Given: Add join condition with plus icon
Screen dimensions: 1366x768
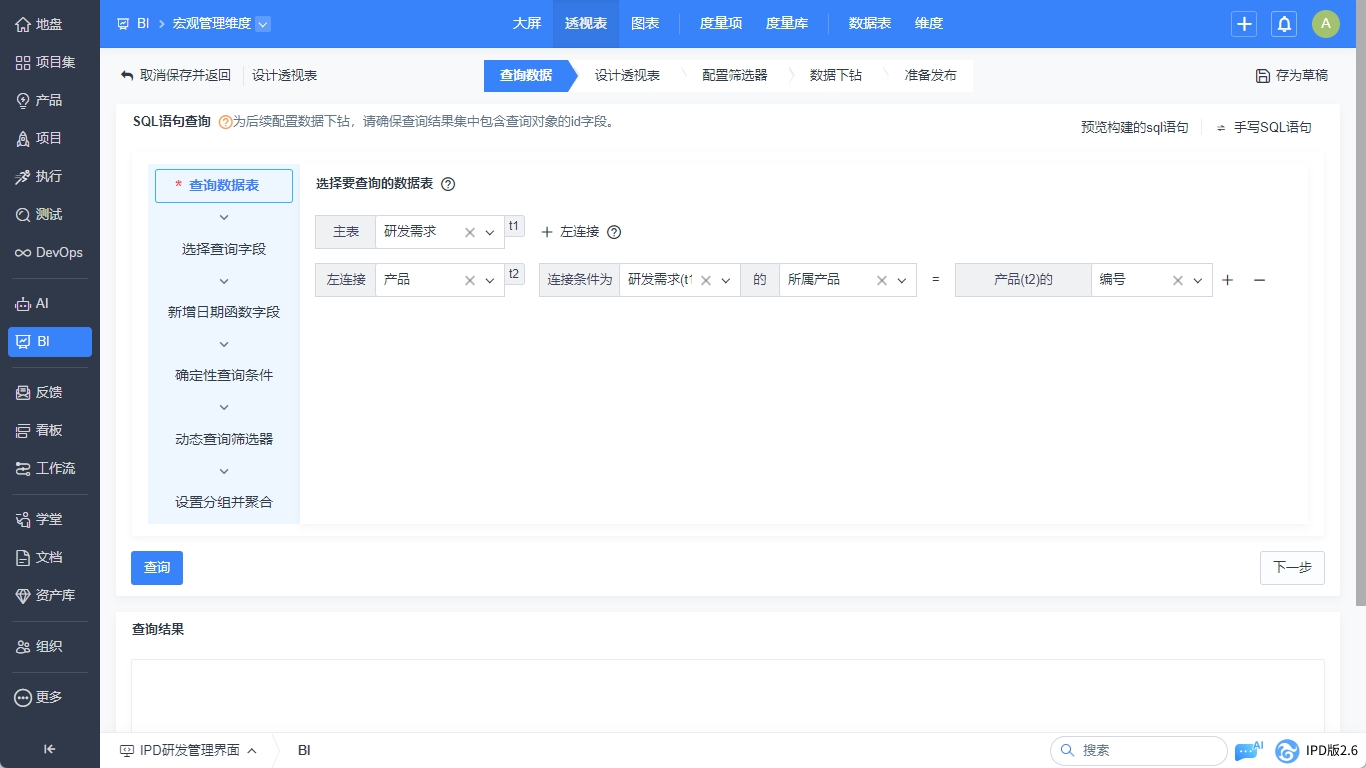Looking at the screenshot, I should 1227,280.
